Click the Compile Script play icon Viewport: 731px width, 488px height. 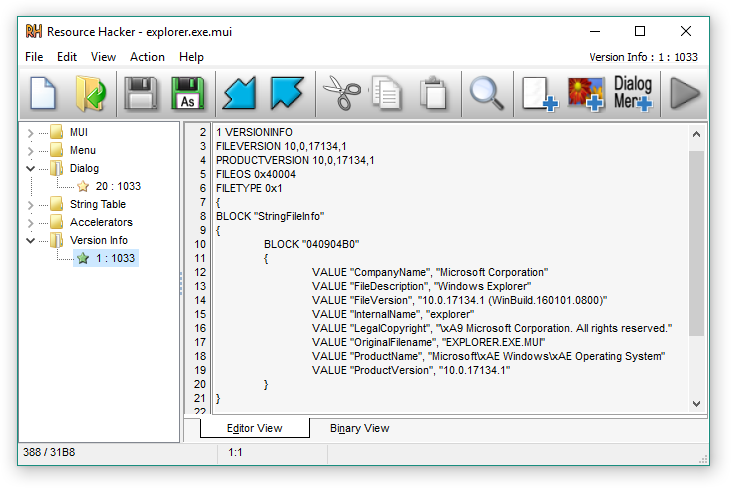[x=685, y=94]
